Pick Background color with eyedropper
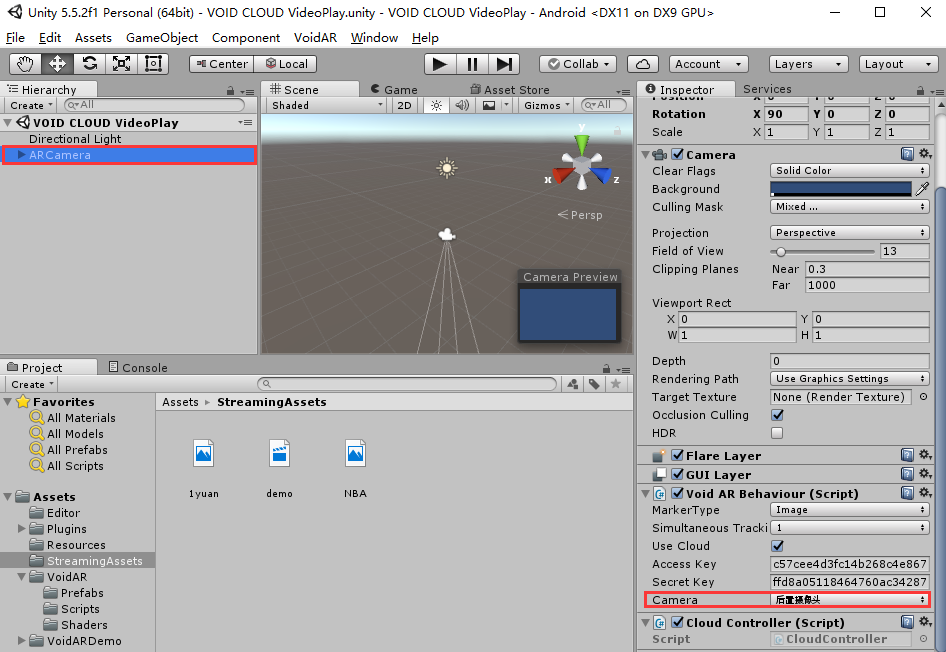946x652 pixels. pyautogui.click(x=922, y=189)
